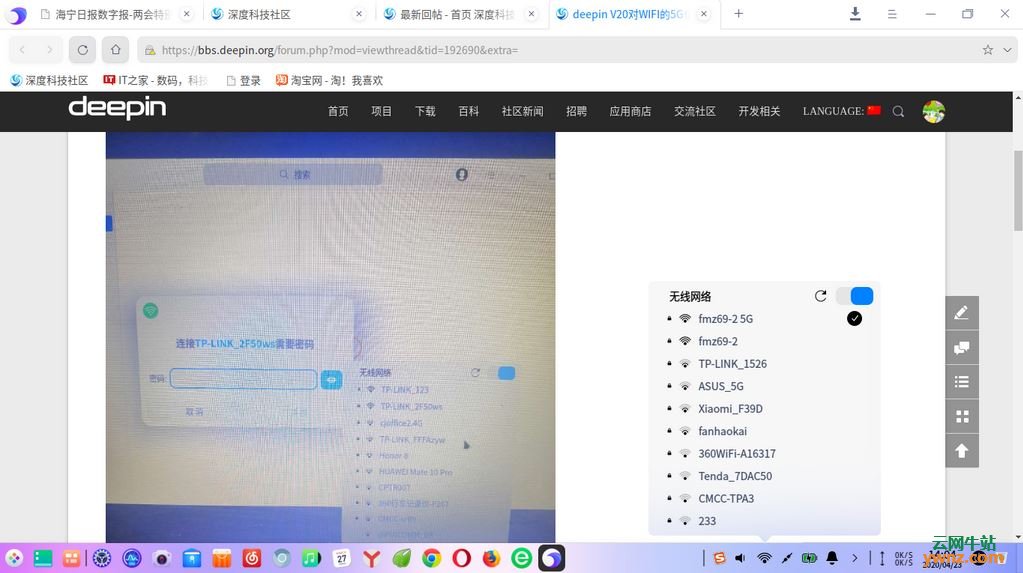Expand the address bar dropdown chevron

1007,50
